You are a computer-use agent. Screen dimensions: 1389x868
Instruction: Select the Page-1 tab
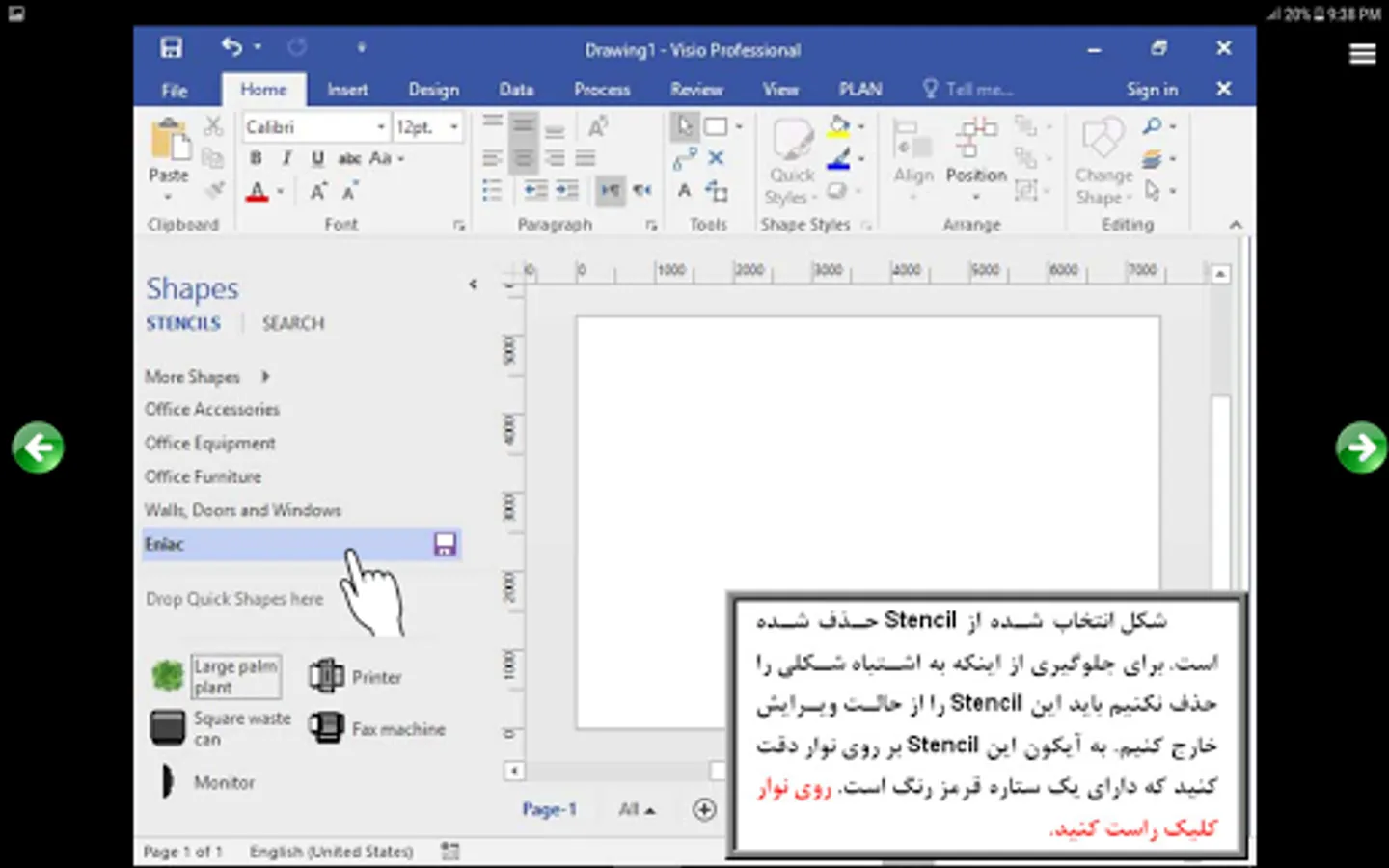click(x=549, y=810)
